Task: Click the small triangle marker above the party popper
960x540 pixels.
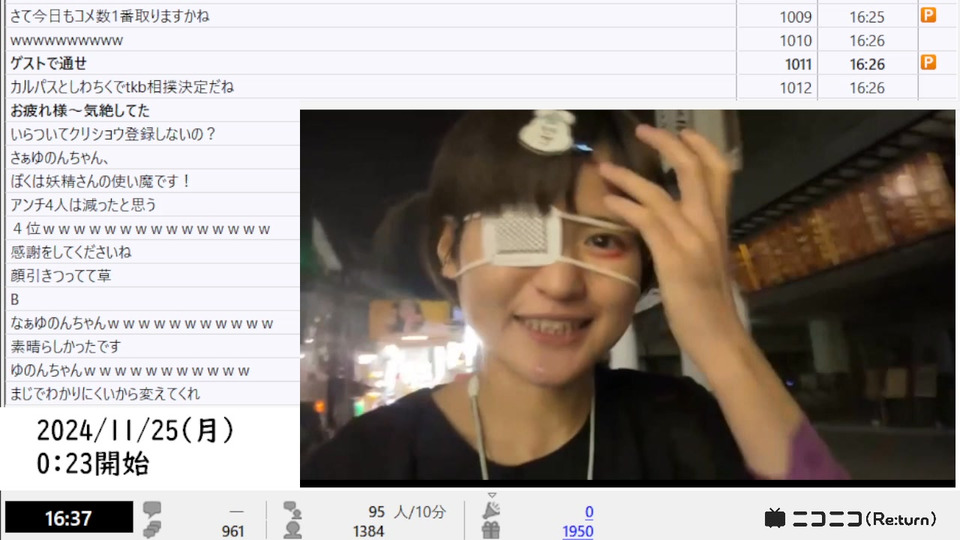Action: click(492, 495)
